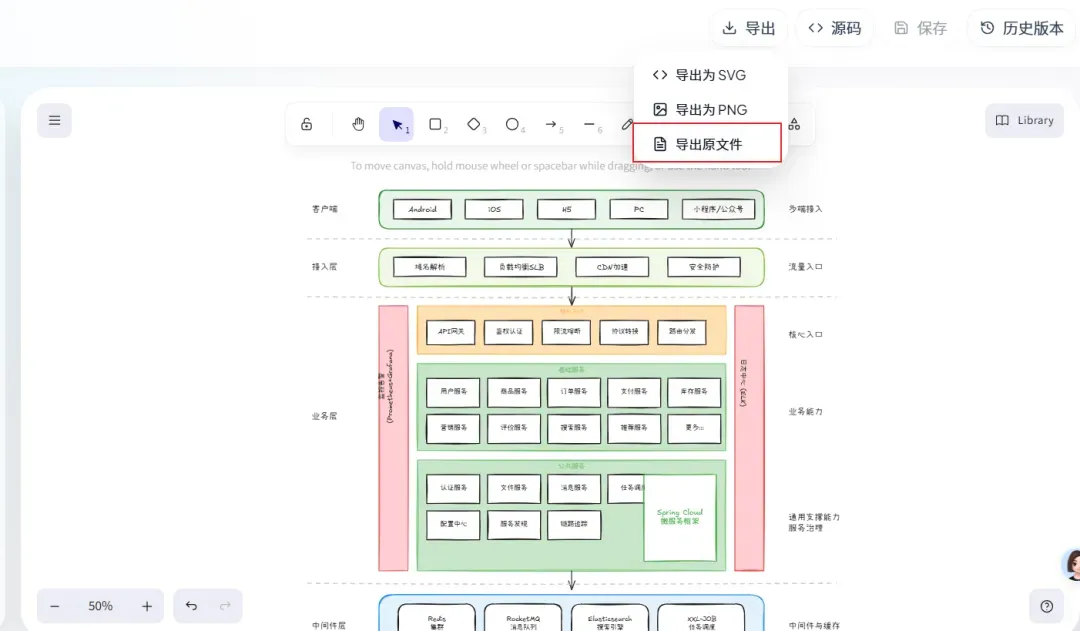Select the Rectangle shape tool
Screen dimensions: 1080x631
435,124
